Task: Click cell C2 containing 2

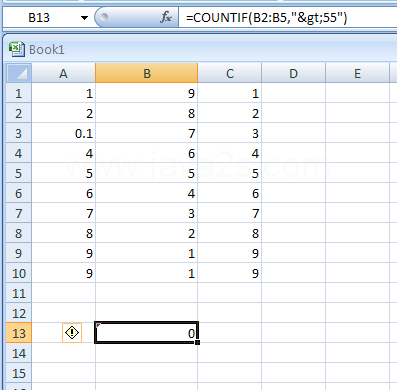Action: (230, 113)
